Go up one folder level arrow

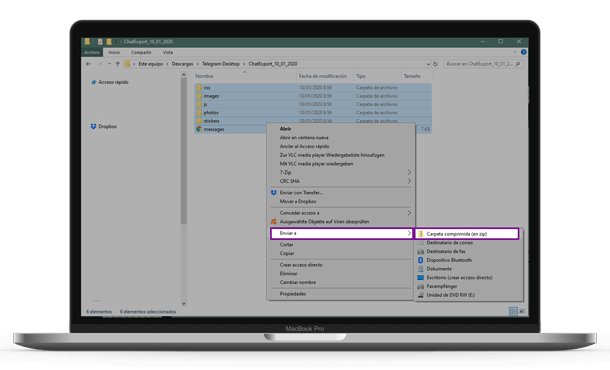(x=117, y=64)
